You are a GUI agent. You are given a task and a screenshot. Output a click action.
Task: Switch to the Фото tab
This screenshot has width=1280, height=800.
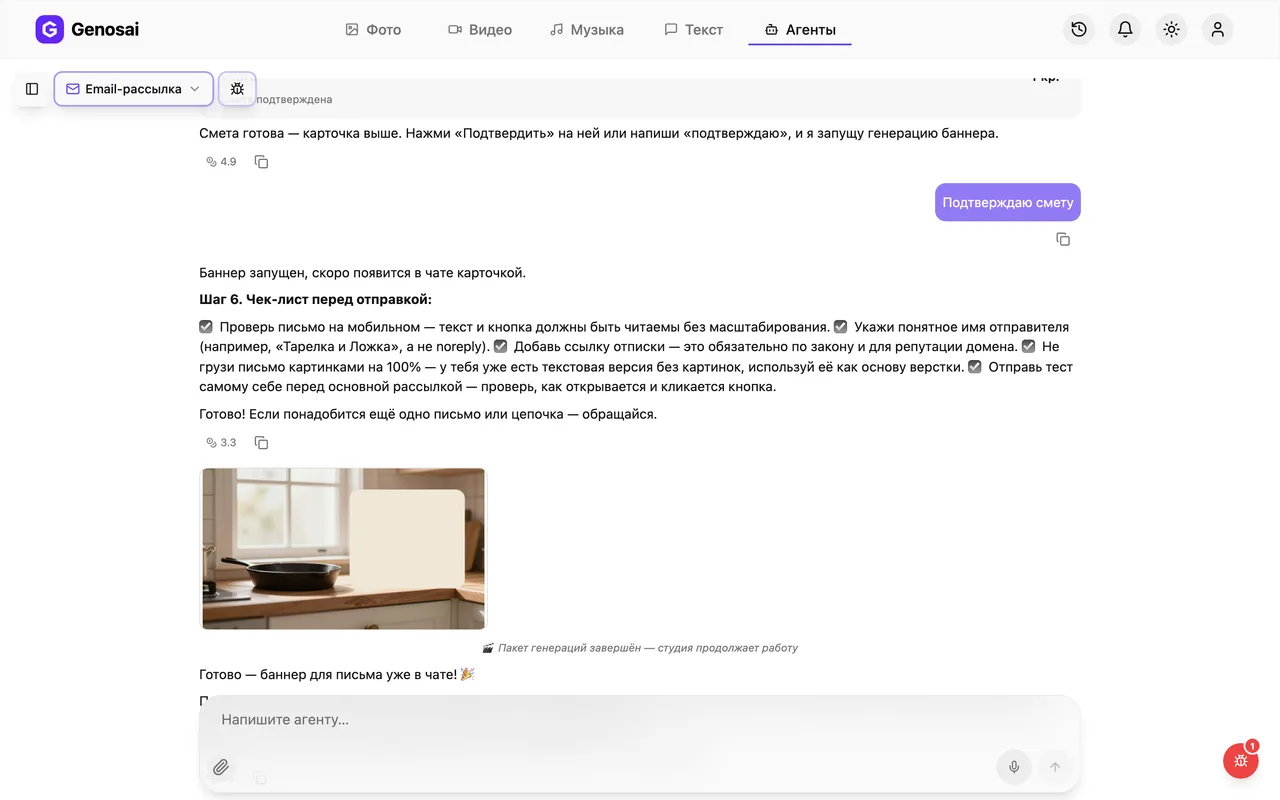coord(373,30)
